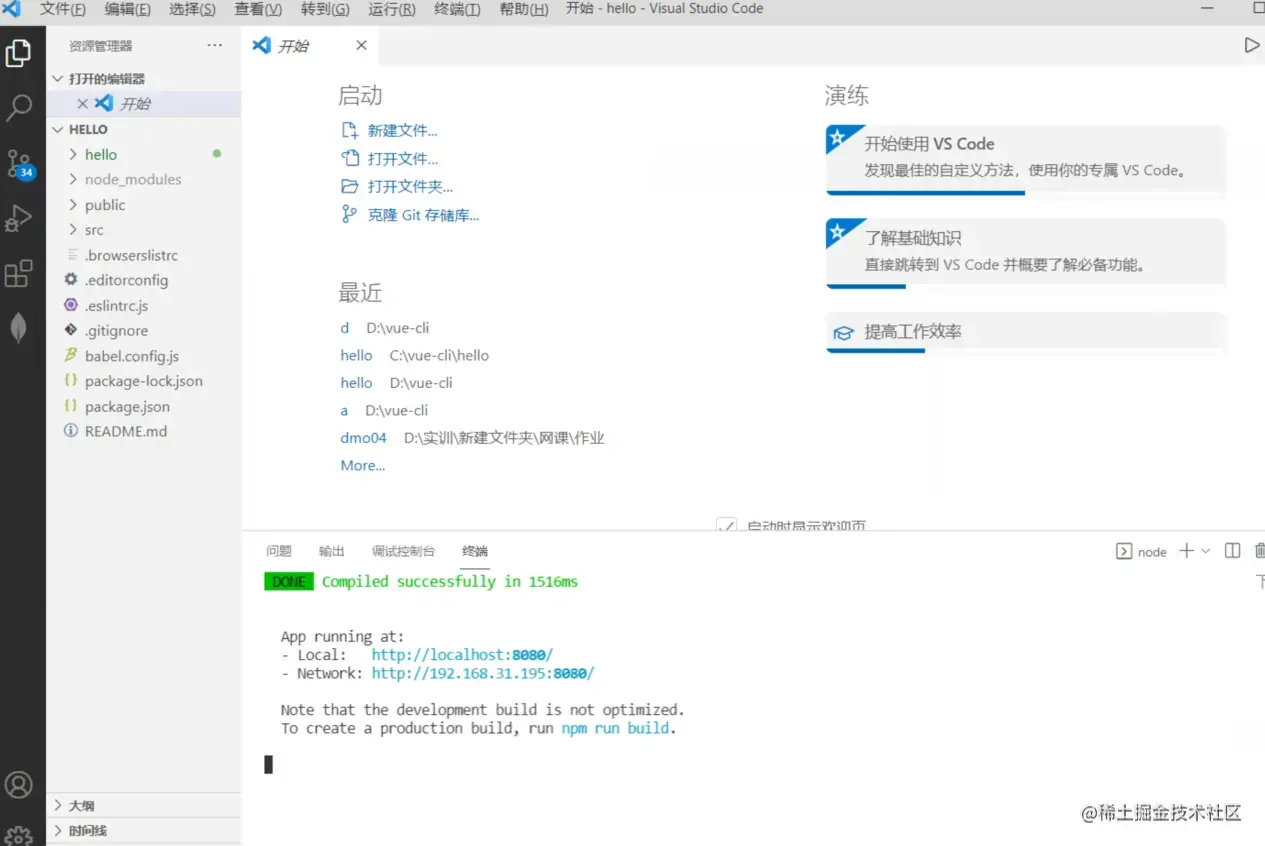Open the Extensions view
Image resolution: width=1265 pixels, height=846 pixels.
[x=18, y=274]
